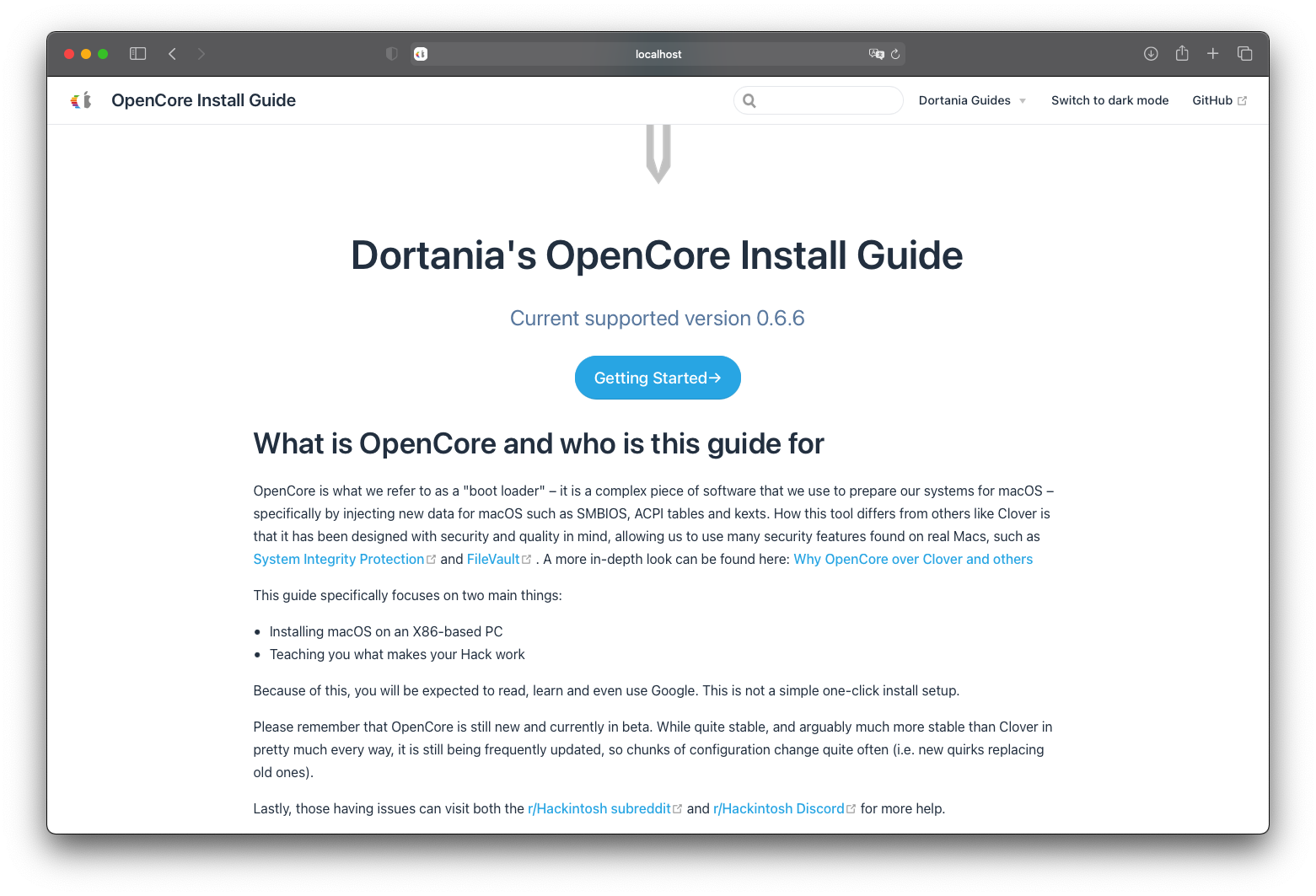Open the share sheet icon

tap(1182, 53)
